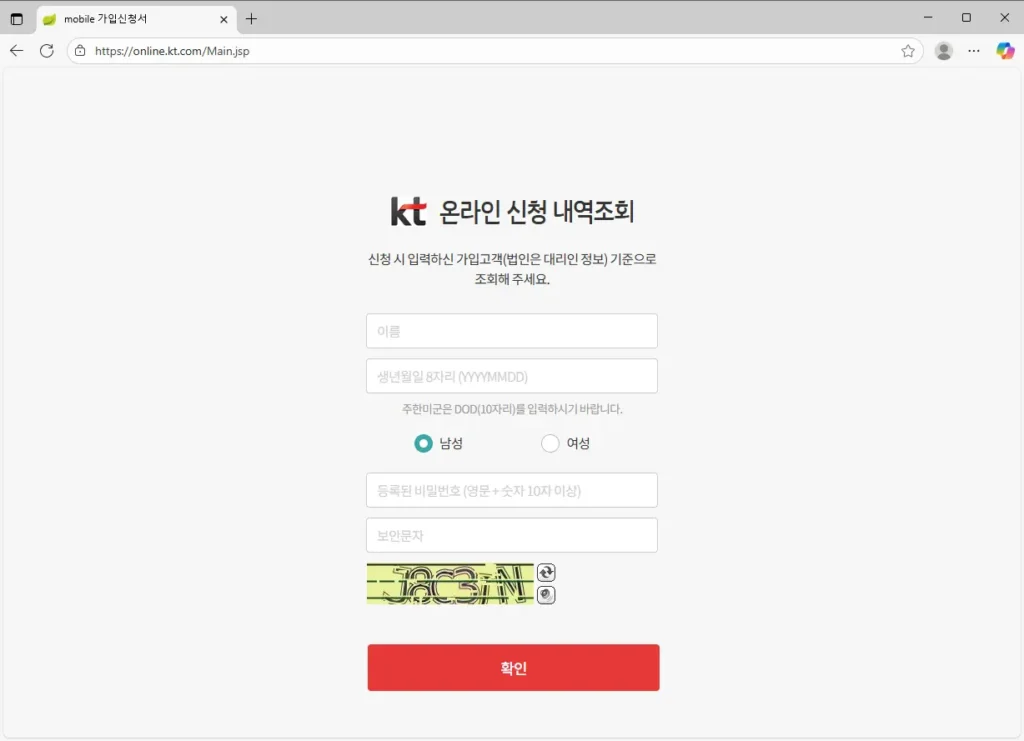Viewport: 1024px width, 741px height.
Task: Reload the page with the refresh icon
Action: tap(46, 51)
